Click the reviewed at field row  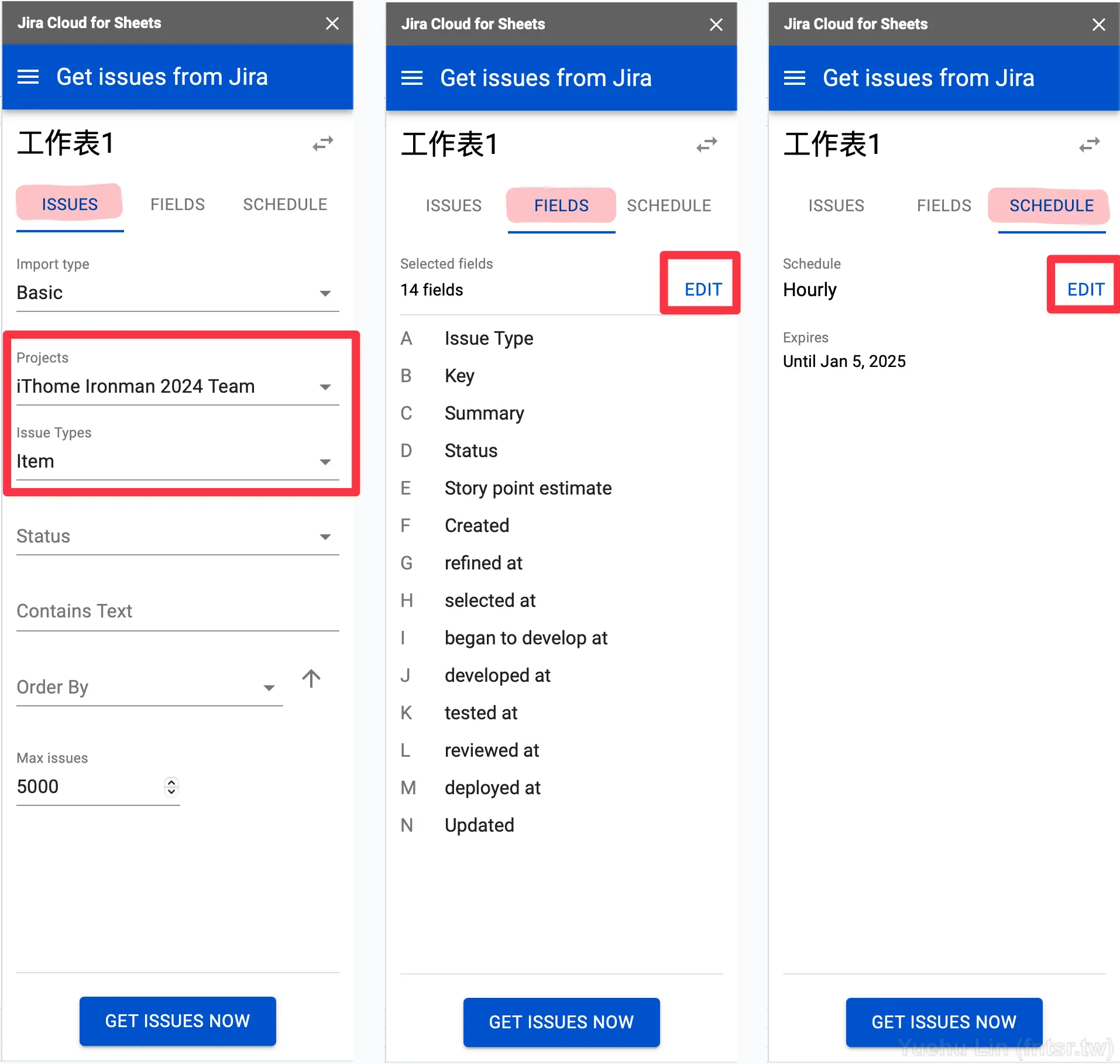click(562, 750)
